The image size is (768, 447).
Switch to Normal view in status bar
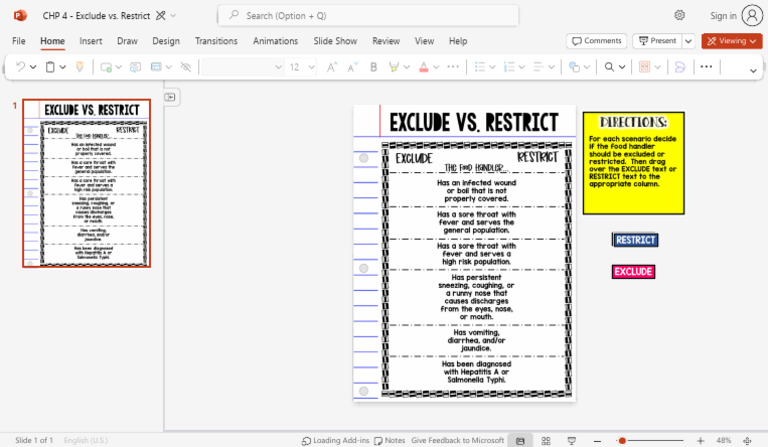(520, 441)
